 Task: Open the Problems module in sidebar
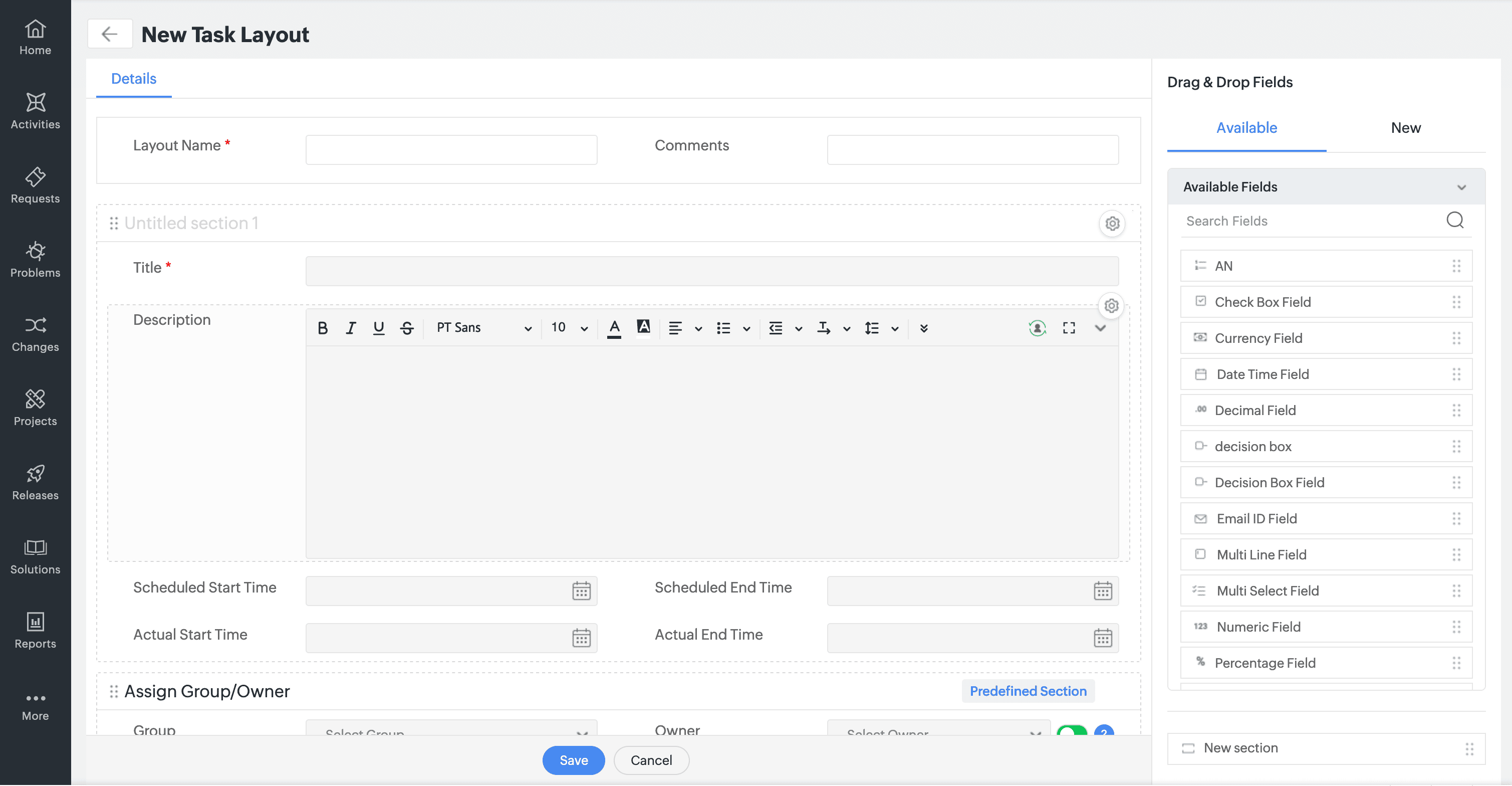pyautogui.click(x=35, y=259)
